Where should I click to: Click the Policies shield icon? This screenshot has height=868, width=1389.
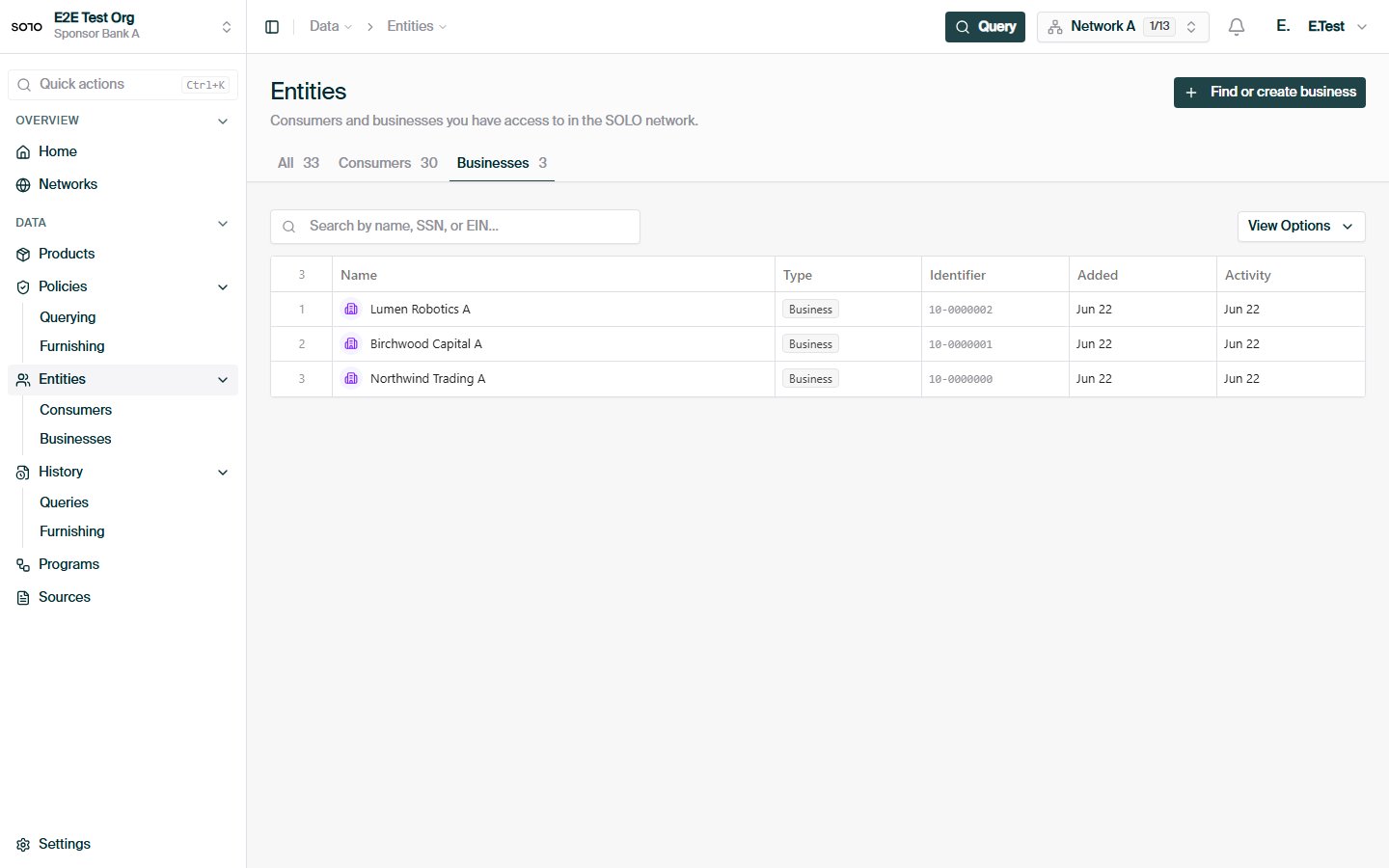(23, 287)
